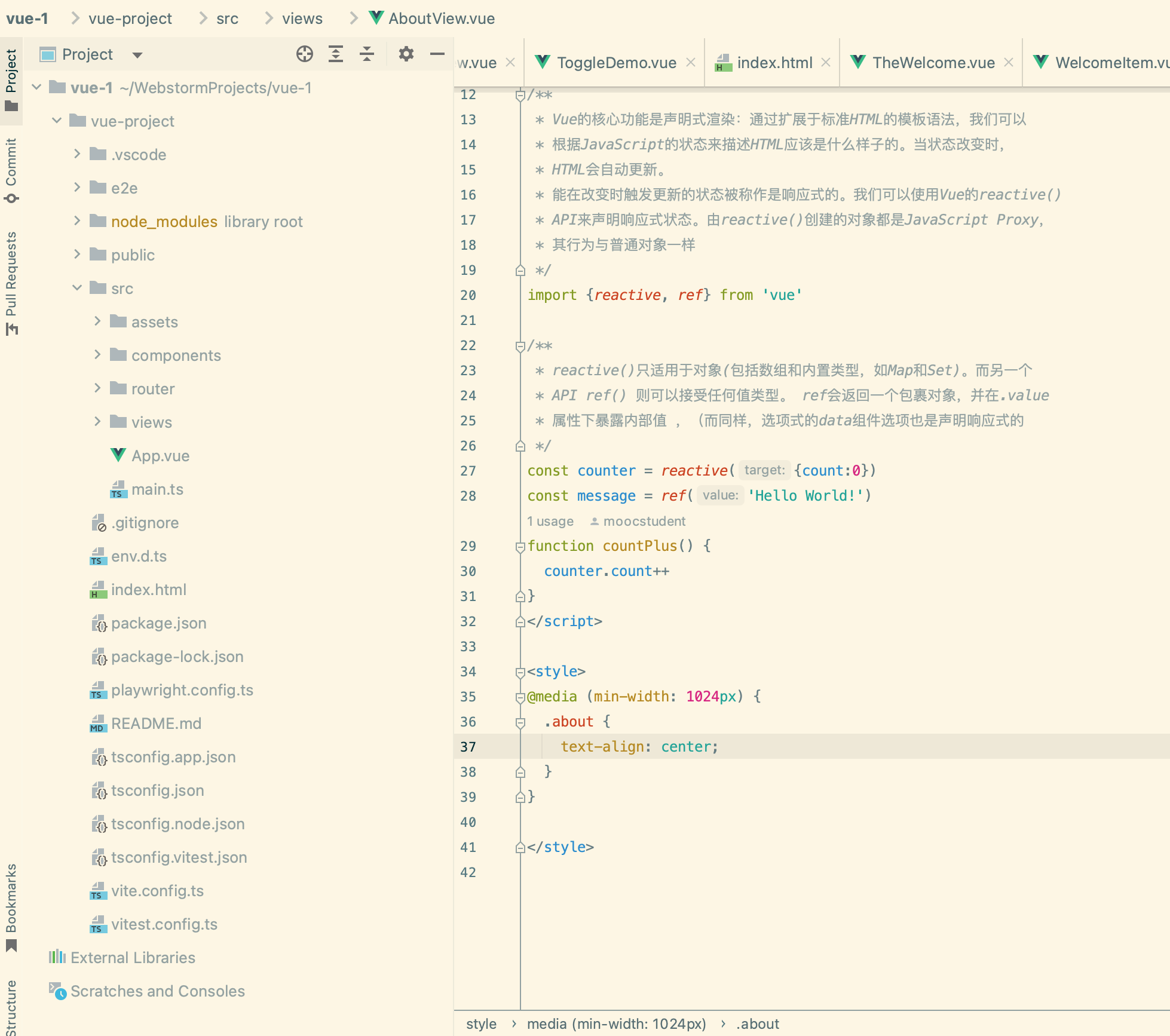
Task: Click the AboutView.vue breadcrumb
Action: (432, 19)
